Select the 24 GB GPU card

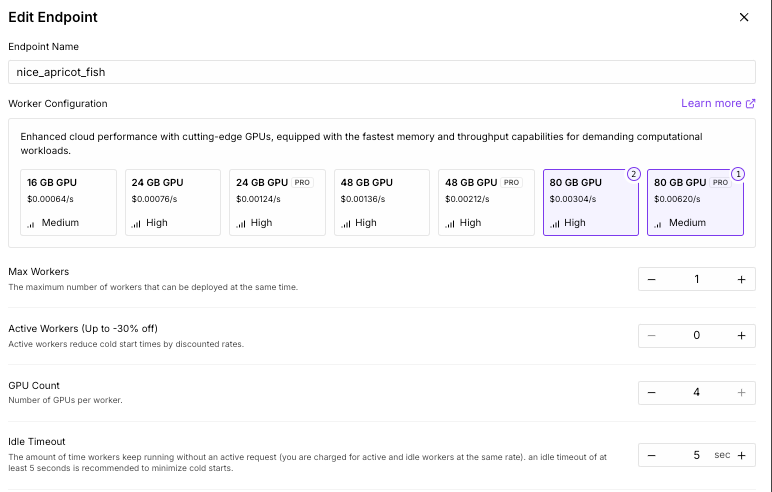pyautogui.click(x=174, y=202)
